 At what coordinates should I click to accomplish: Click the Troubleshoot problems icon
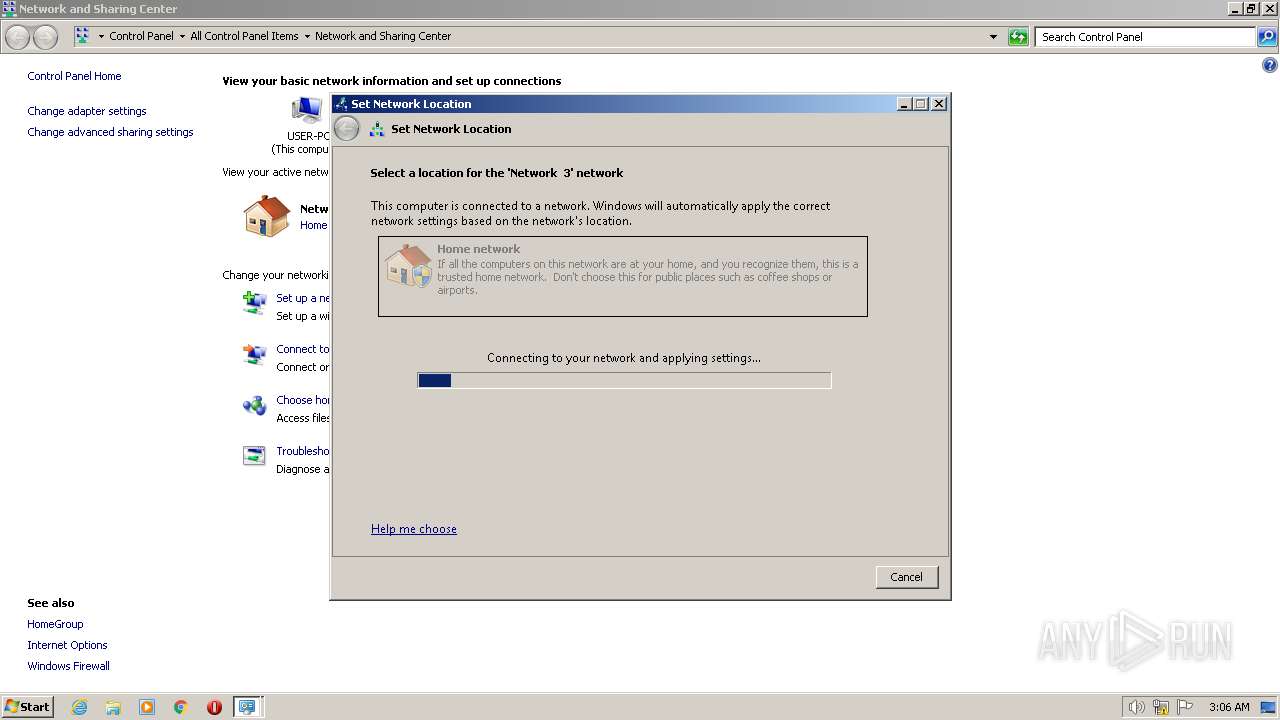(254, 456)
